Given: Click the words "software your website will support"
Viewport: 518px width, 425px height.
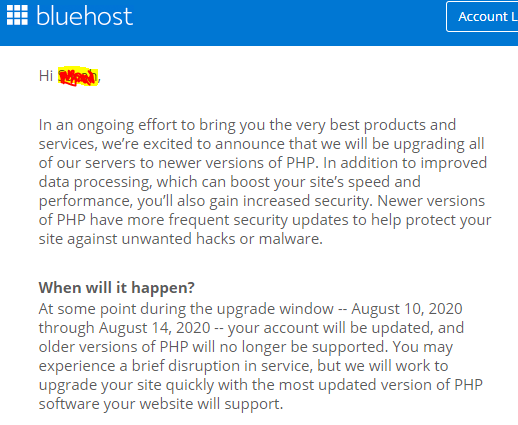Looking at the screenshot, I should (160, 404).
